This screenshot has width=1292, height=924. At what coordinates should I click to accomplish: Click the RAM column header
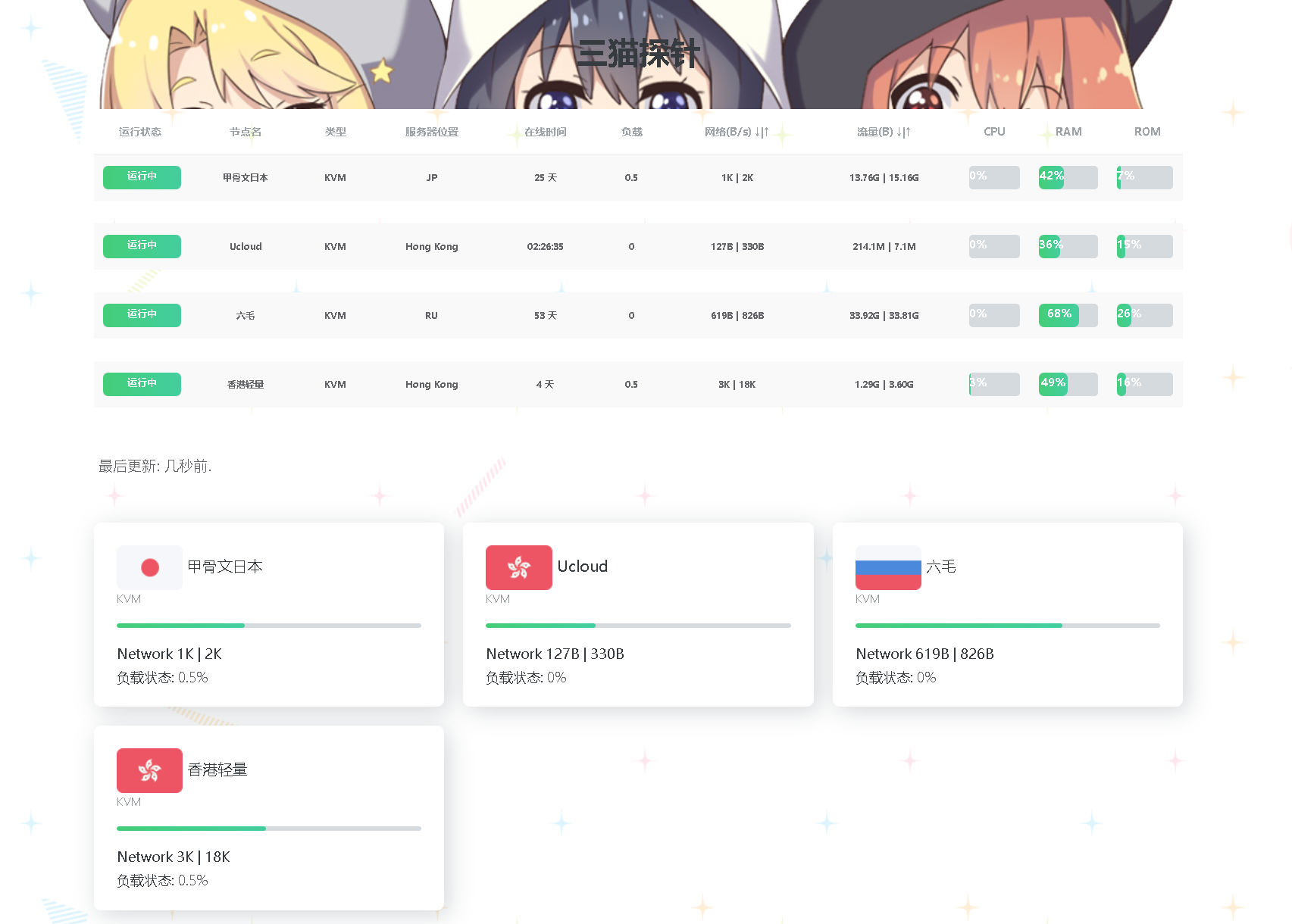[x=1068, y=132]
